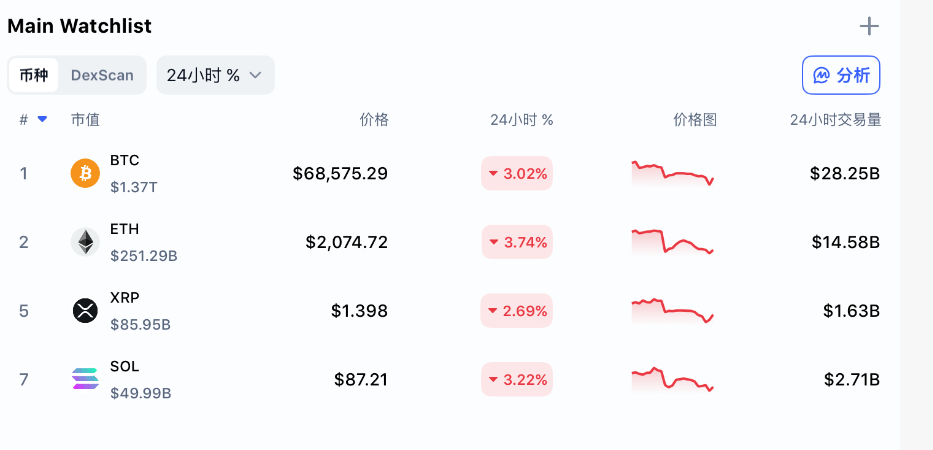Sort by 24小时 % column header
Image resolution: width=933 pixels, height=450 pixels.
pyautogui.click(x=521, y=120)
